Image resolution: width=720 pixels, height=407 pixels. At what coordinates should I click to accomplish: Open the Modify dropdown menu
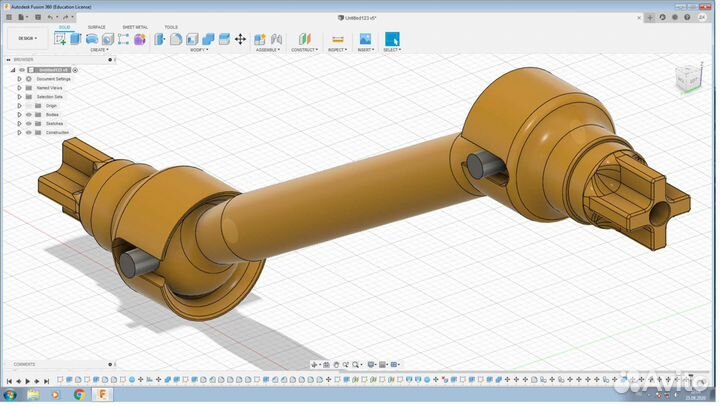[198, 49]
